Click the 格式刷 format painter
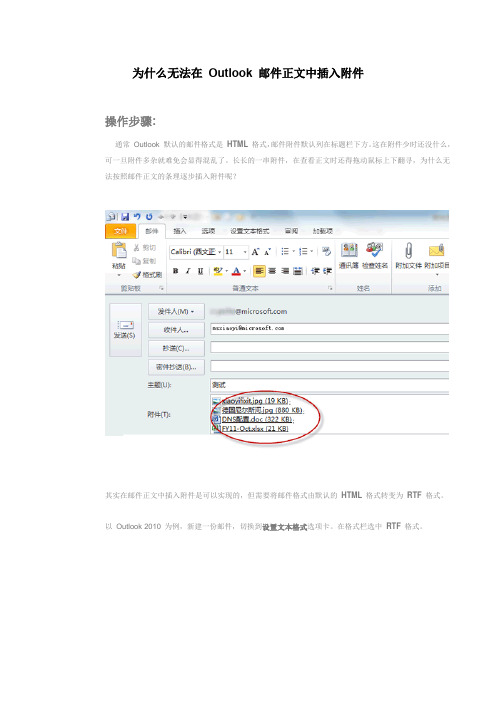 tap(147, 274)
